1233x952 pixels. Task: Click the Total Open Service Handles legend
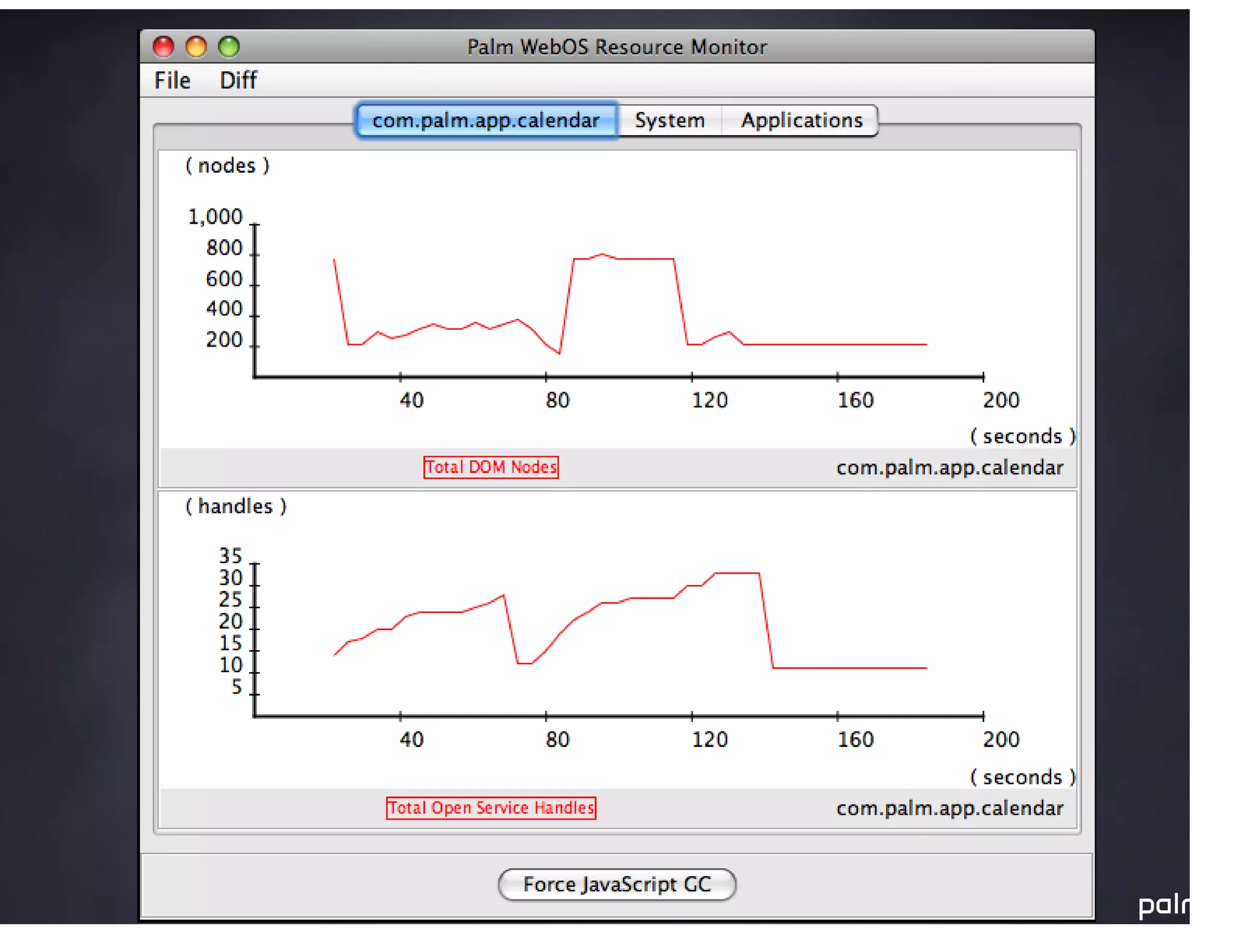[x=491, y=808]
